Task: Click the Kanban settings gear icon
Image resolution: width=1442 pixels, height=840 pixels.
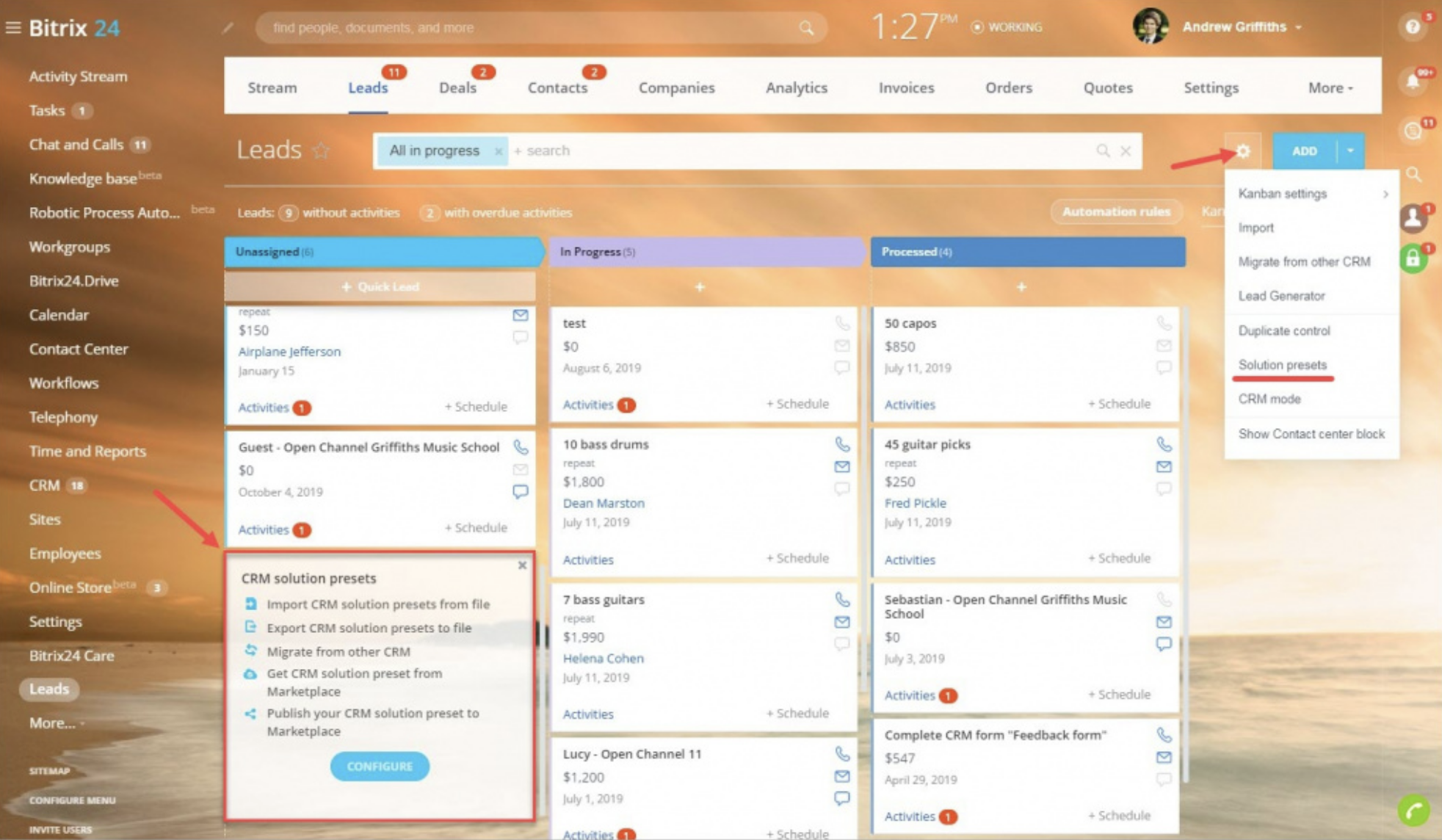Action: pyautogui.click(x=1242, y=150)
